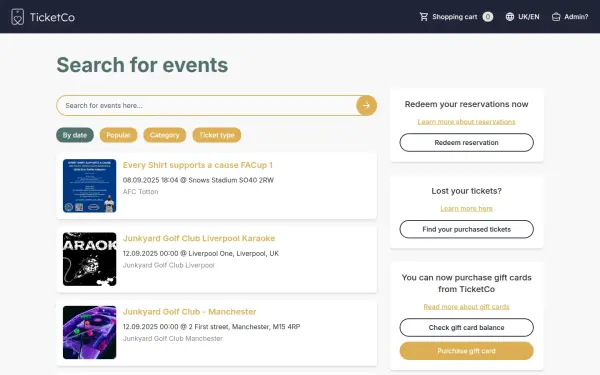Viewport: 600px width, 375px height.
Task: Click the Liverpool One, Liverpool, UK date line
Action: [x=201, y=253]
